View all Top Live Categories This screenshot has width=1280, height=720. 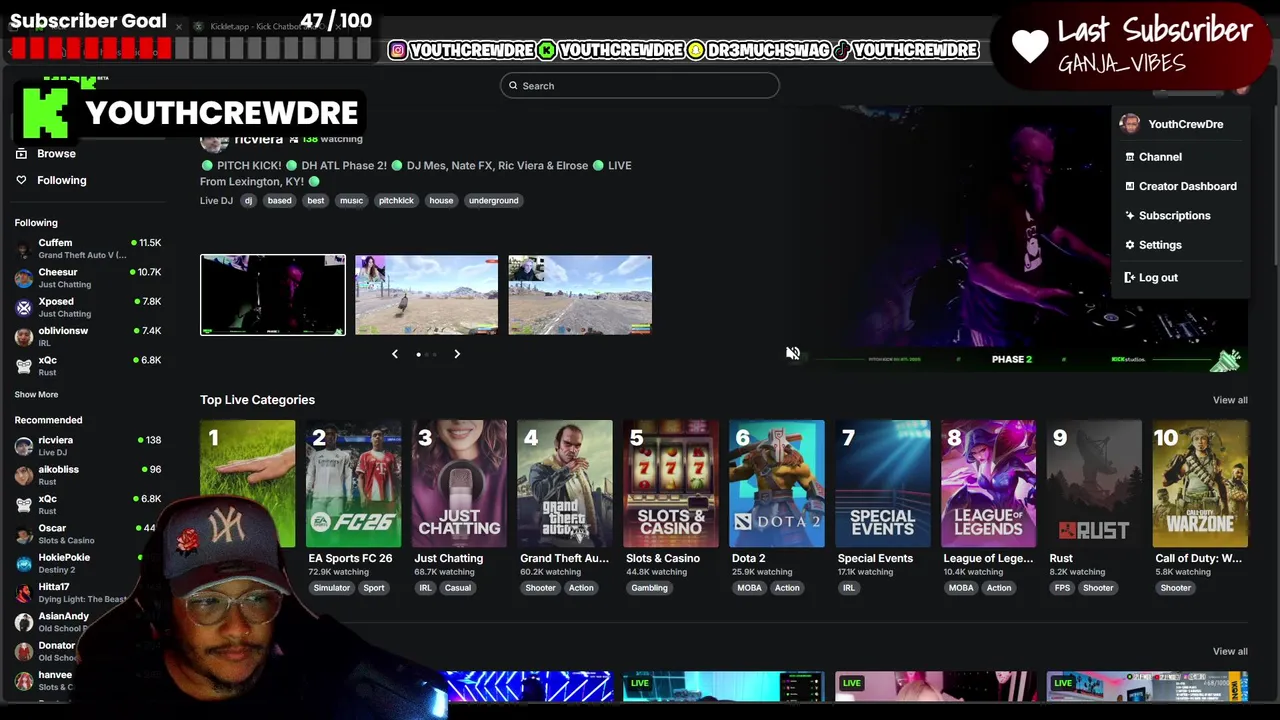[1230, 400]
